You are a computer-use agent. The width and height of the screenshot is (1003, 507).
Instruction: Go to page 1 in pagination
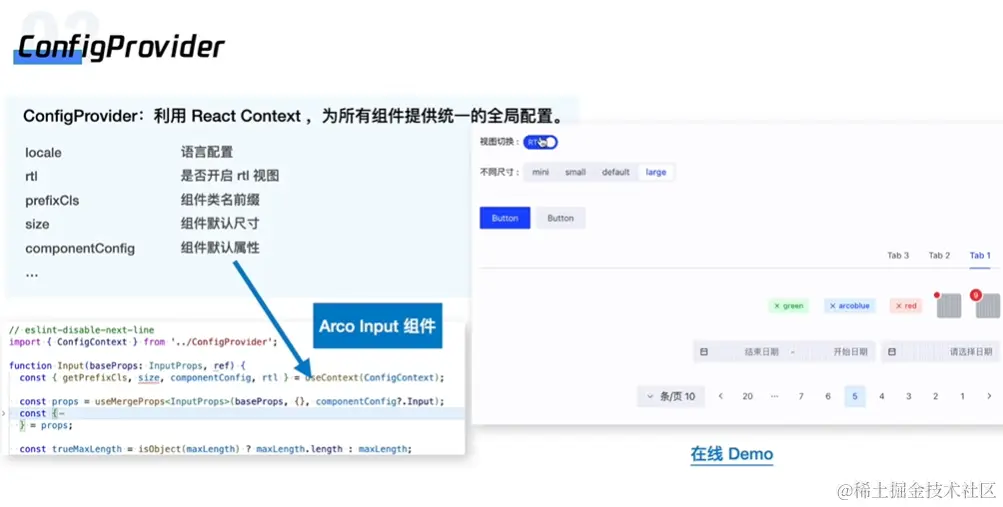pos(962,396)
